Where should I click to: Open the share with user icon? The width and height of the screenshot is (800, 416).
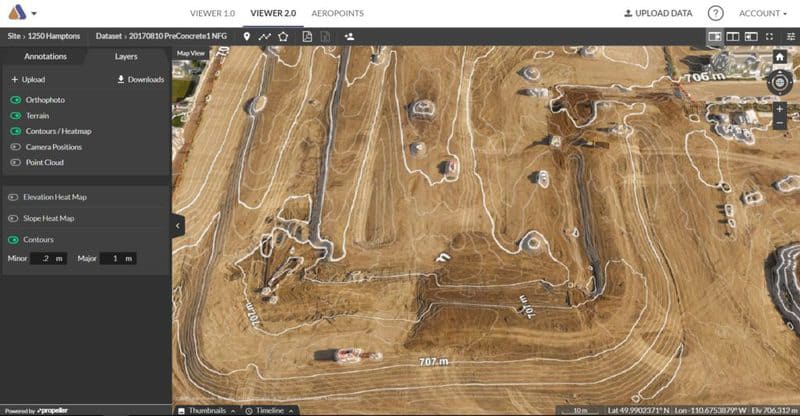(x=350, y=36)
